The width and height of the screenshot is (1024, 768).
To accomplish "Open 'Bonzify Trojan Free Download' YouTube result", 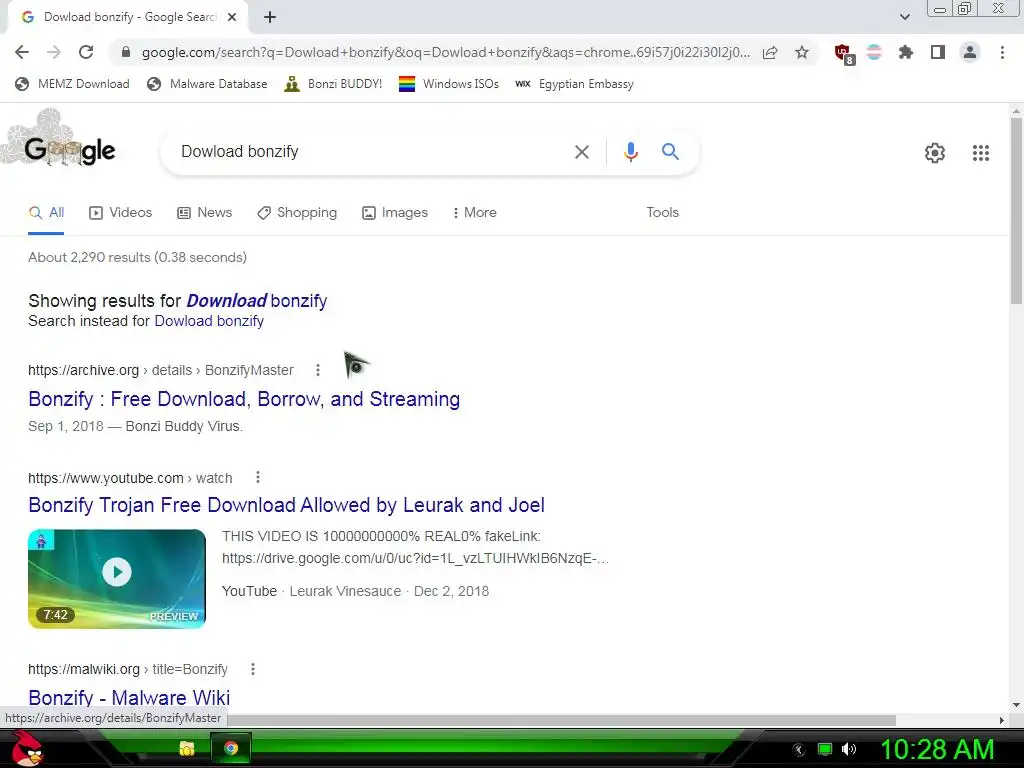I will 286,505.
